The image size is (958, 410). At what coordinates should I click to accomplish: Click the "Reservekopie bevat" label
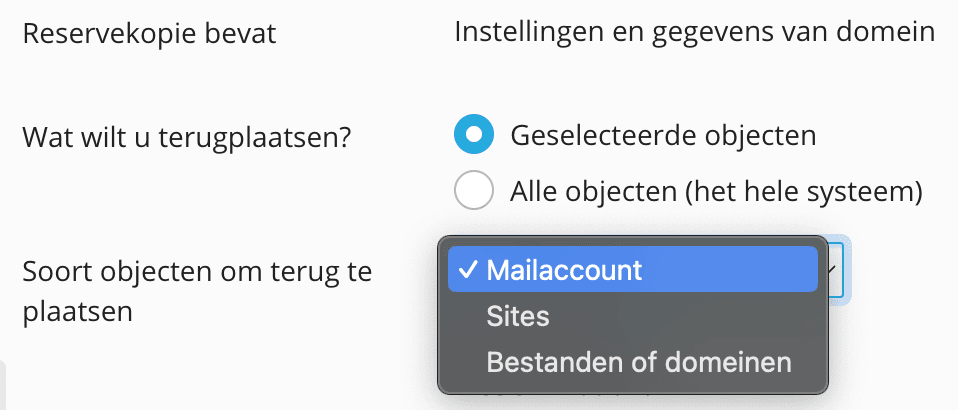[149, 34]
